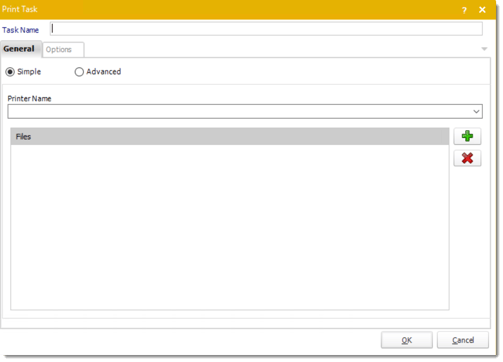Image resolution: width=503 pixels, height=362 pixels.
Task: Select the Simple radio button
Action: pyautogui.click(x=10, y=72)
